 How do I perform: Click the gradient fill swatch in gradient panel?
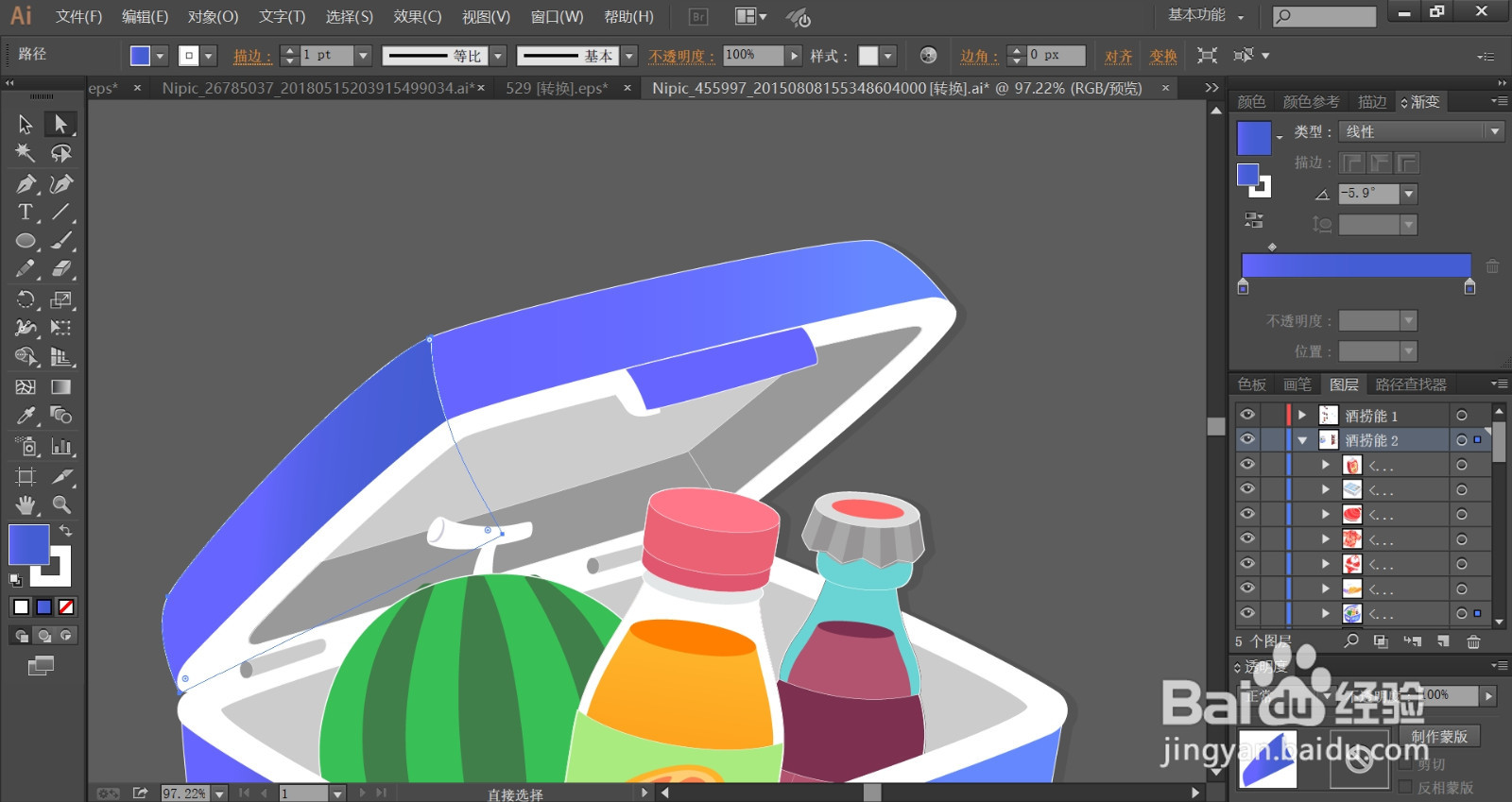(1254, 138)
